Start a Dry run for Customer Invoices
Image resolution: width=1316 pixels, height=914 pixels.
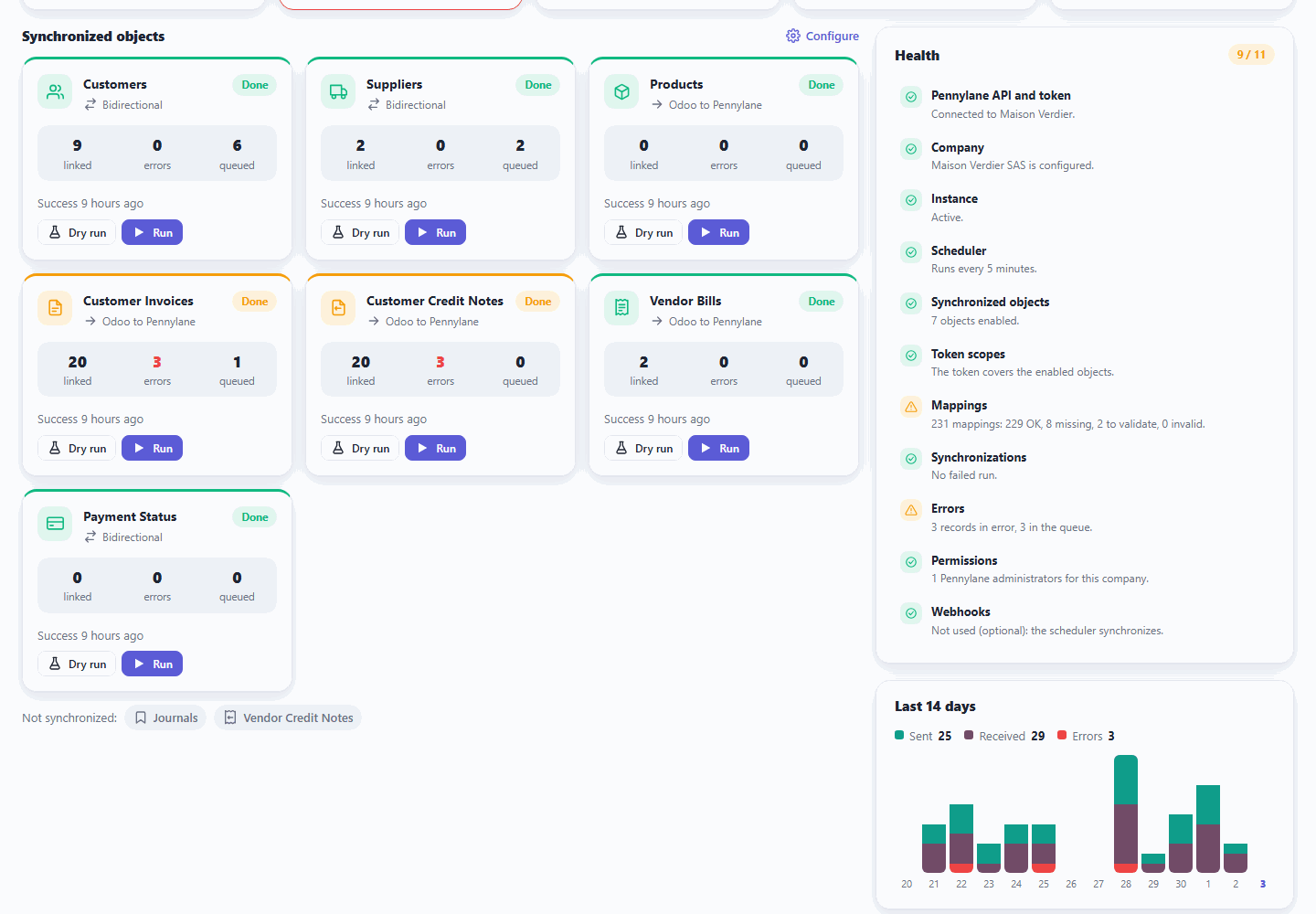(x=78, y=449)
